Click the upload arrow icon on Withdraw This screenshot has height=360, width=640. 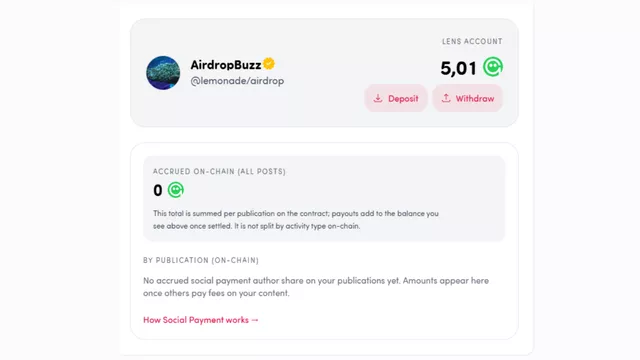click(446, 98)
